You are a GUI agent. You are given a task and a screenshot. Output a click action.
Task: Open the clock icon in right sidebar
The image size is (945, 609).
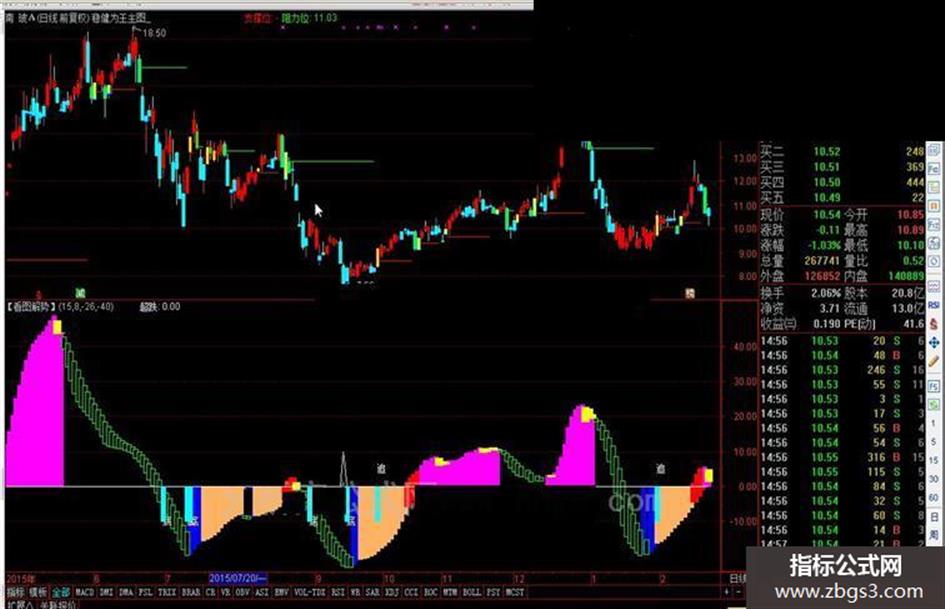[934, 260]
